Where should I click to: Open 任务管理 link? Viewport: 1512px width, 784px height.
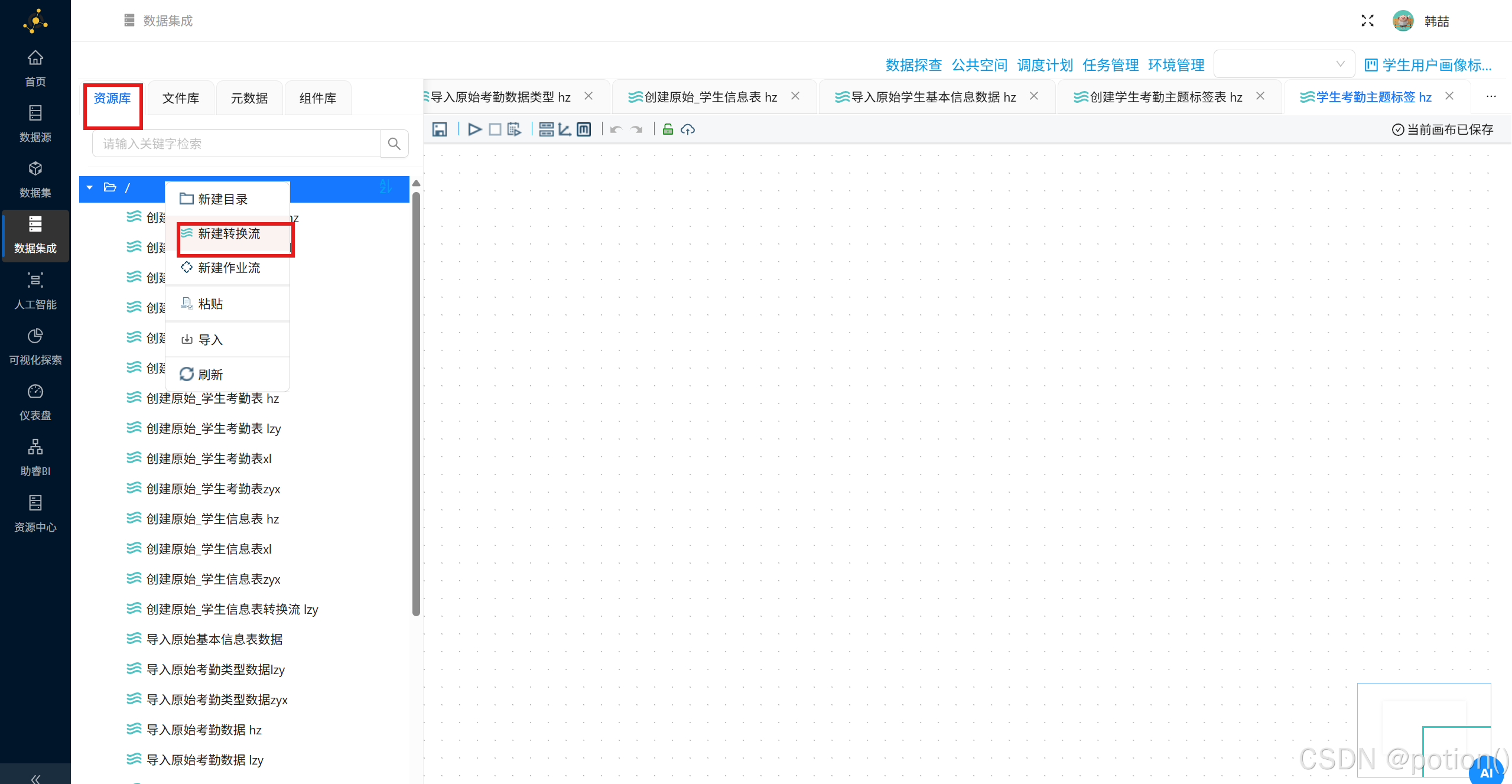coord(1110,65)
